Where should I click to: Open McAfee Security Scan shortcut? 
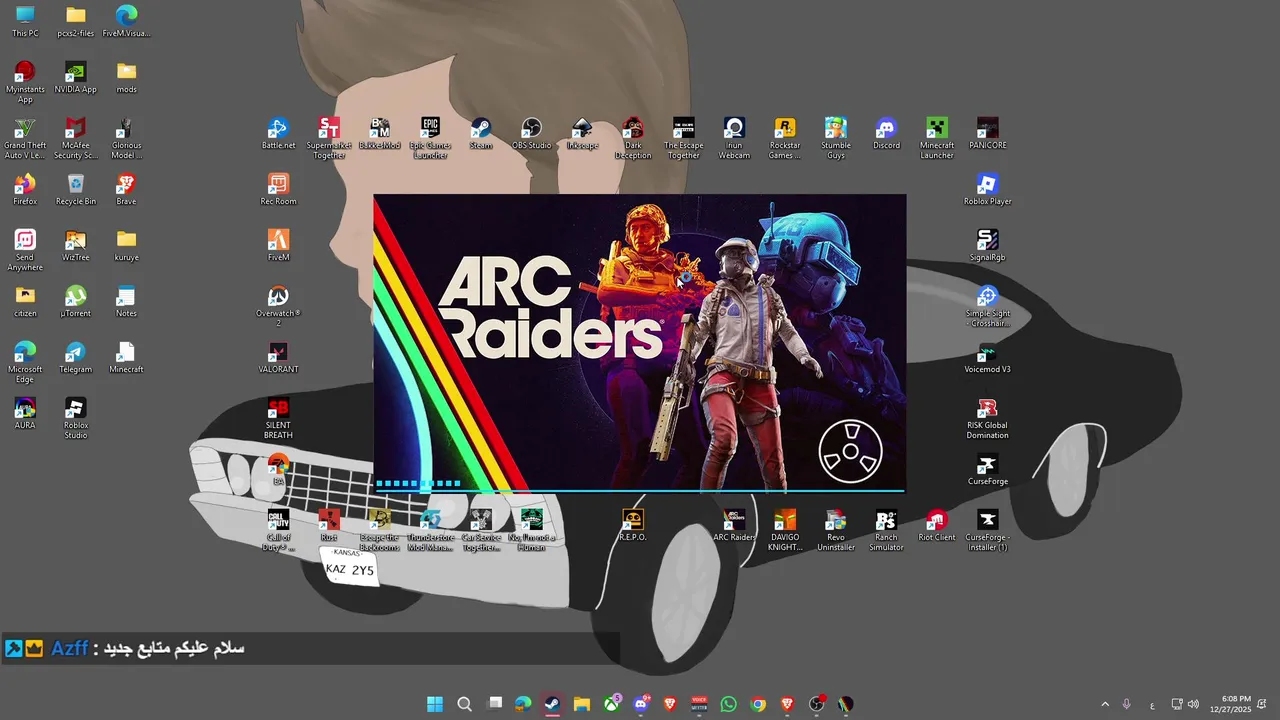point(76,138)
